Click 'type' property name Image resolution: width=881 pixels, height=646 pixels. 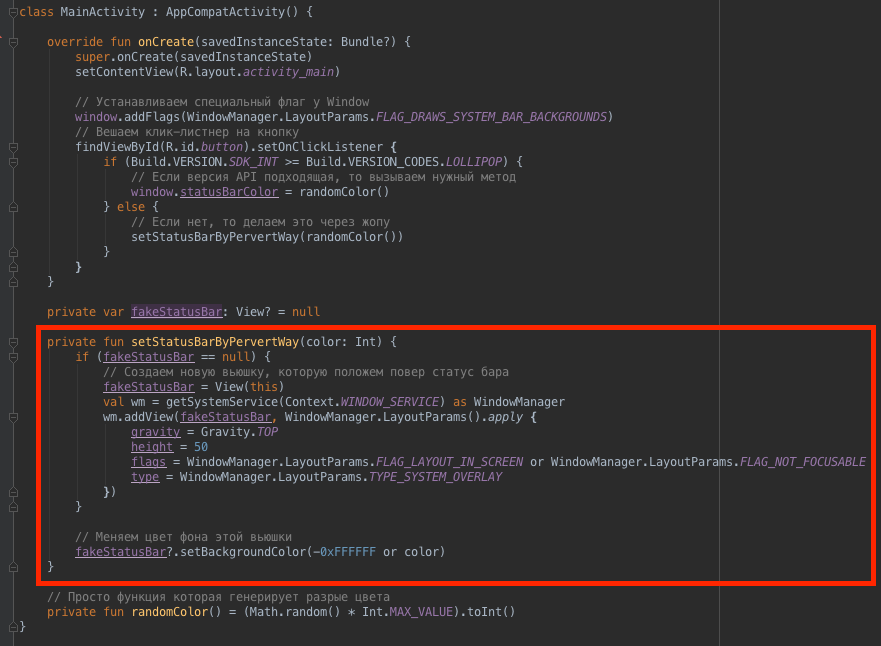[145, 477]
